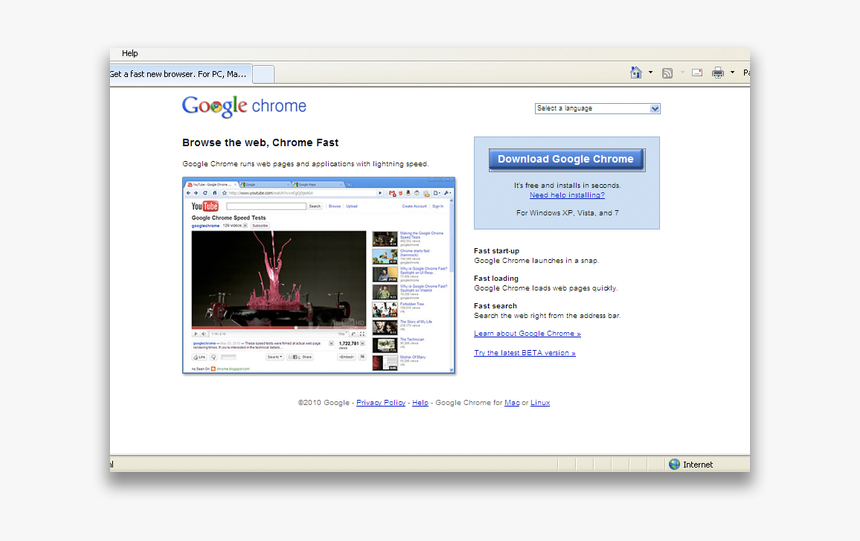Select the 'Get a fast new browser' tab

click(180, 74)
